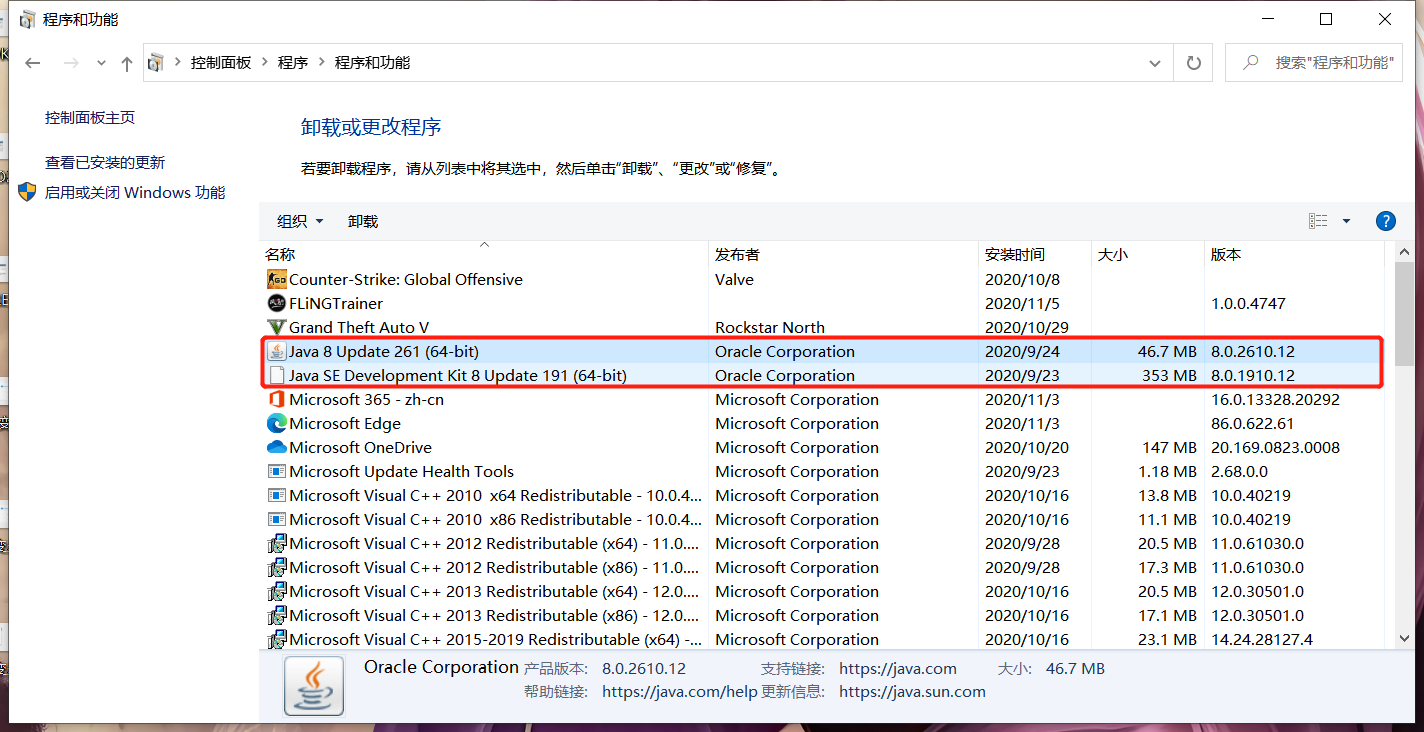Screen dimensions: 1424x732
Task: Open the view options dropdown arrow
Action: [1346, 221]
